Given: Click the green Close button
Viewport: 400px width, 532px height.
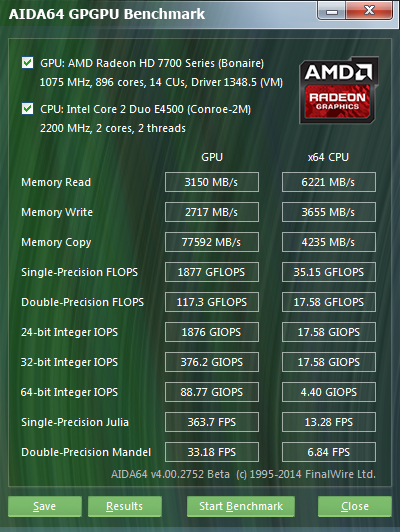Looking at the screenshot, I should click(x=355, y=506).
